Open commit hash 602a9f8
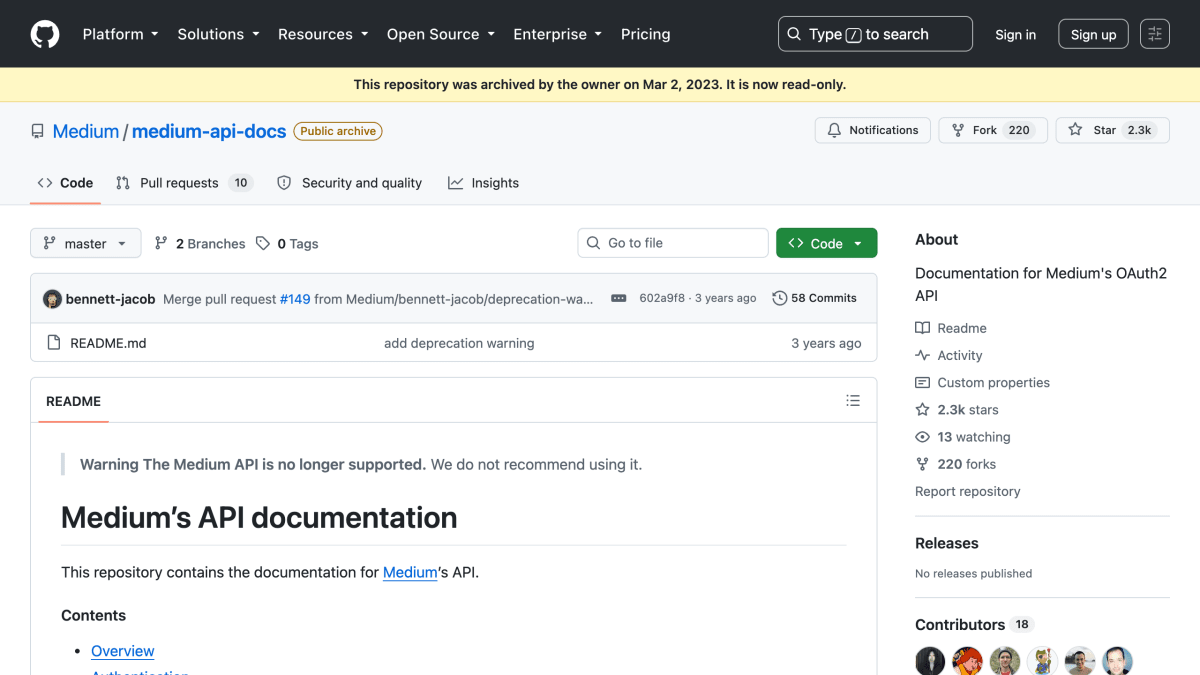Image resolution: width=1200 pixels, height=675 pixels. [x=662, y=298]
